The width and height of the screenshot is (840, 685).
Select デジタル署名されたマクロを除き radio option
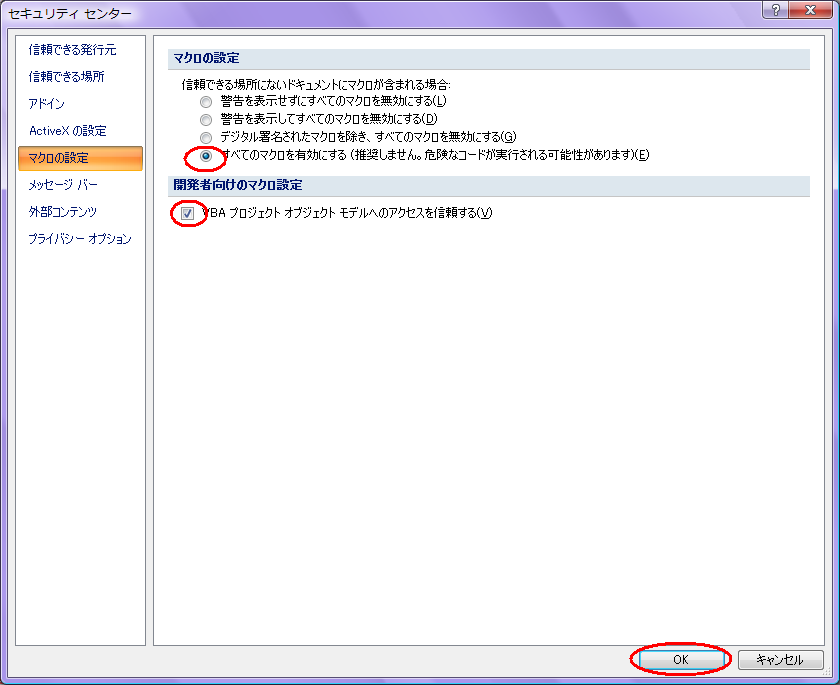point(206,137)
